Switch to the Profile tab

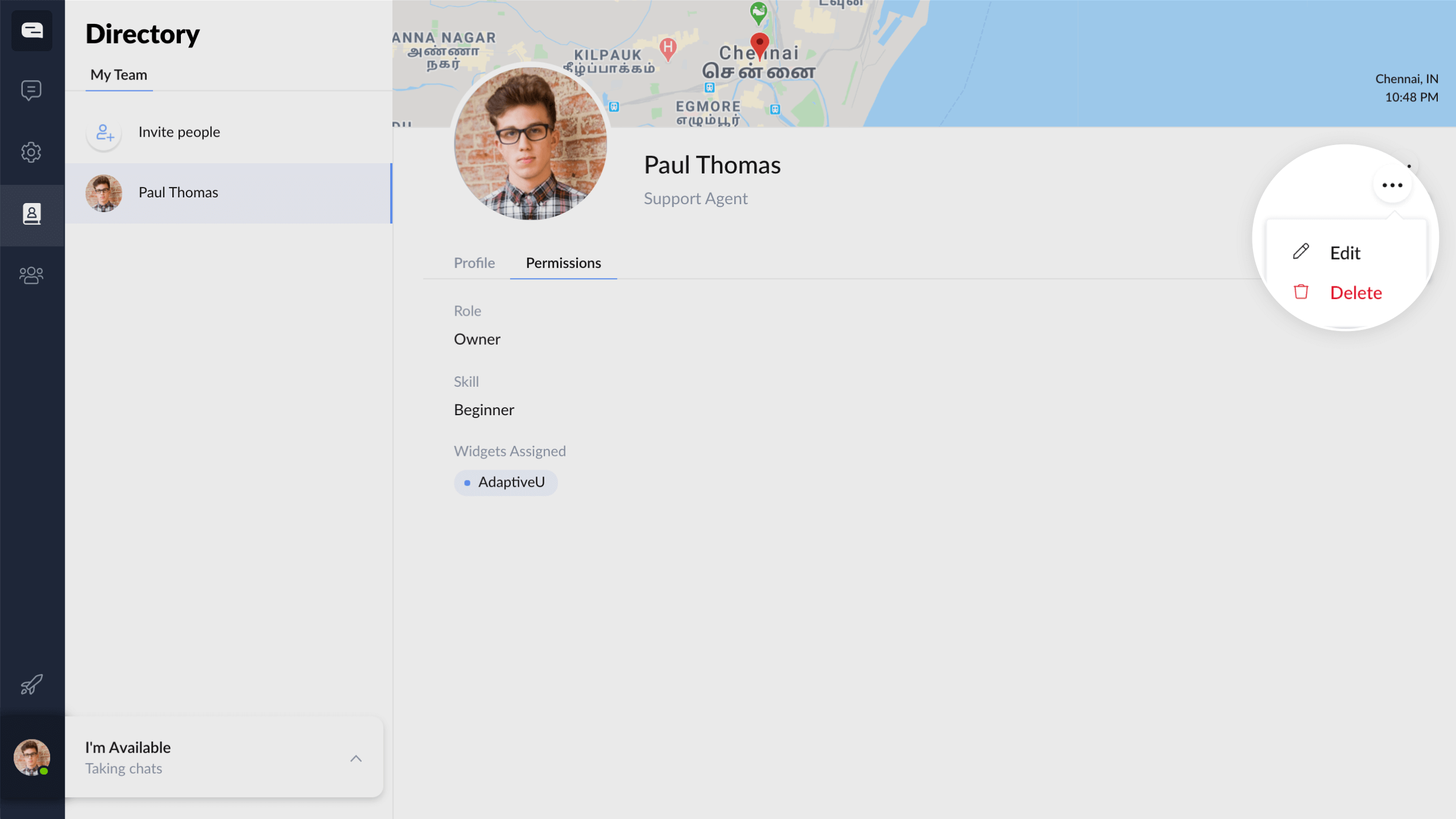pyautogui.click(x=474, y=263)
